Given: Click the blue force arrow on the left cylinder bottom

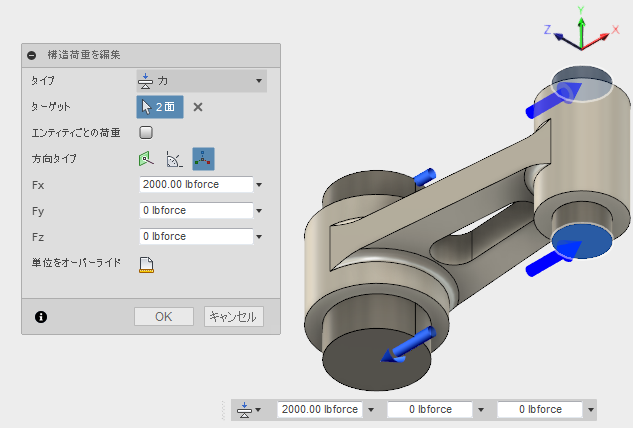Looking at the screenshot, I should (409, 345).
